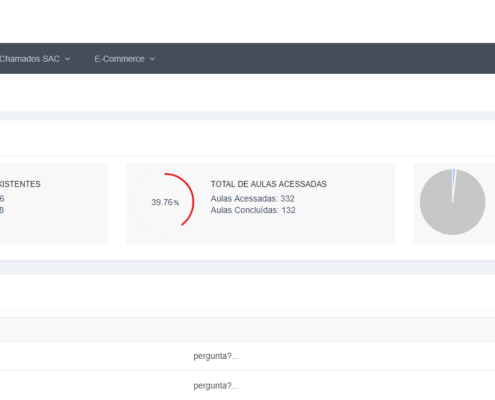
Task: Click the number 8 in the XISTENTES card
Action: 2,210
